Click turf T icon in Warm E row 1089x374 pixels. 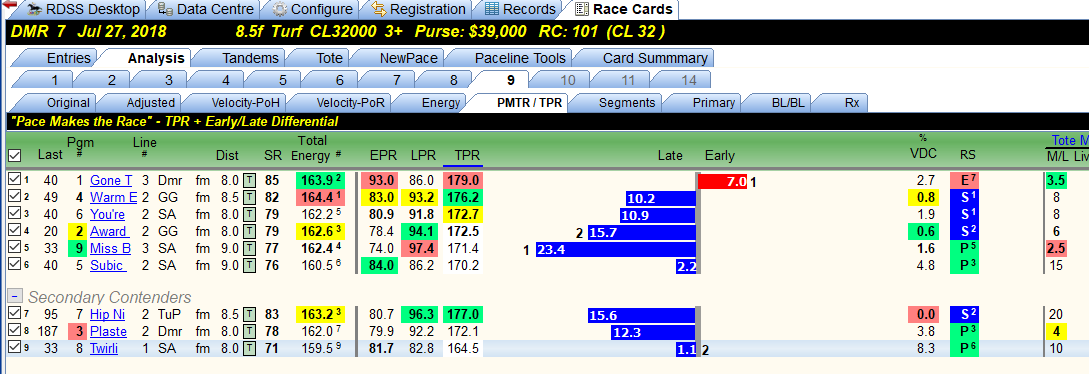[249, 197]
